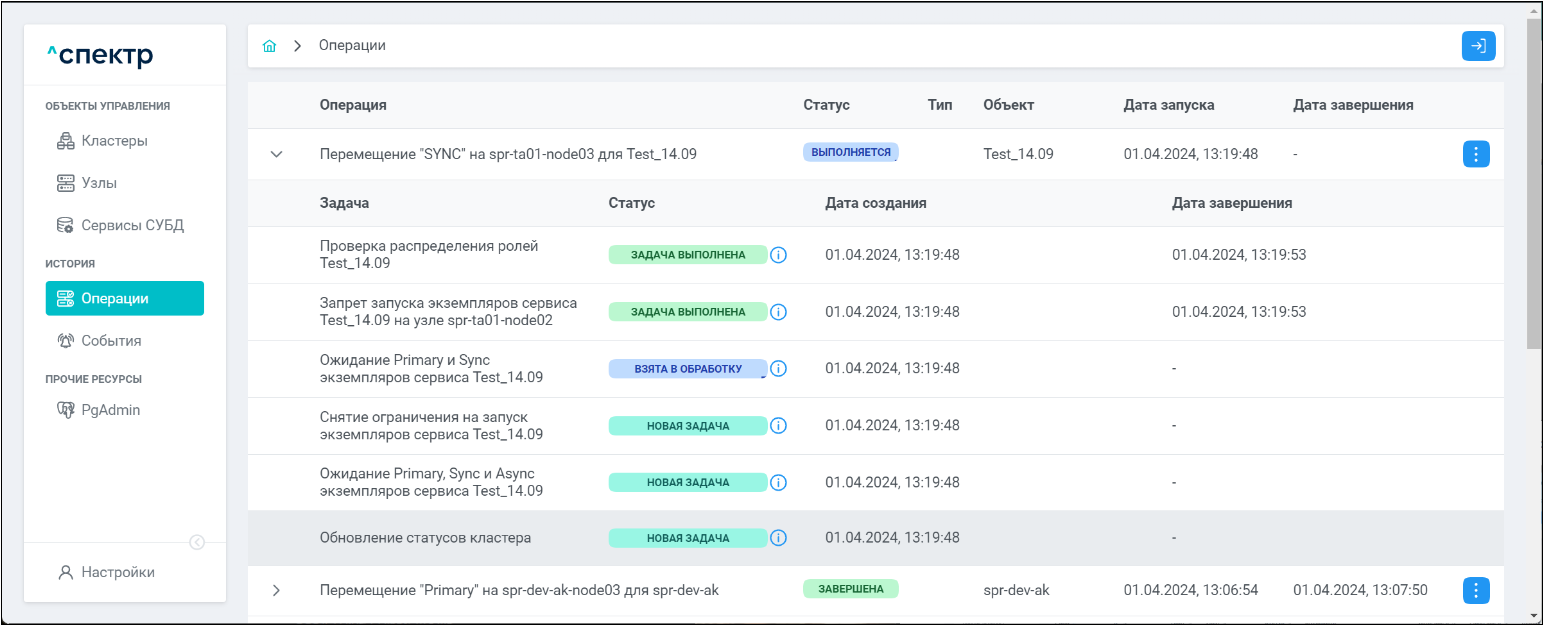
Task: Show info for Запрет запуска экземпляров task
Action: pyautogui.click(x=779, y=312)
